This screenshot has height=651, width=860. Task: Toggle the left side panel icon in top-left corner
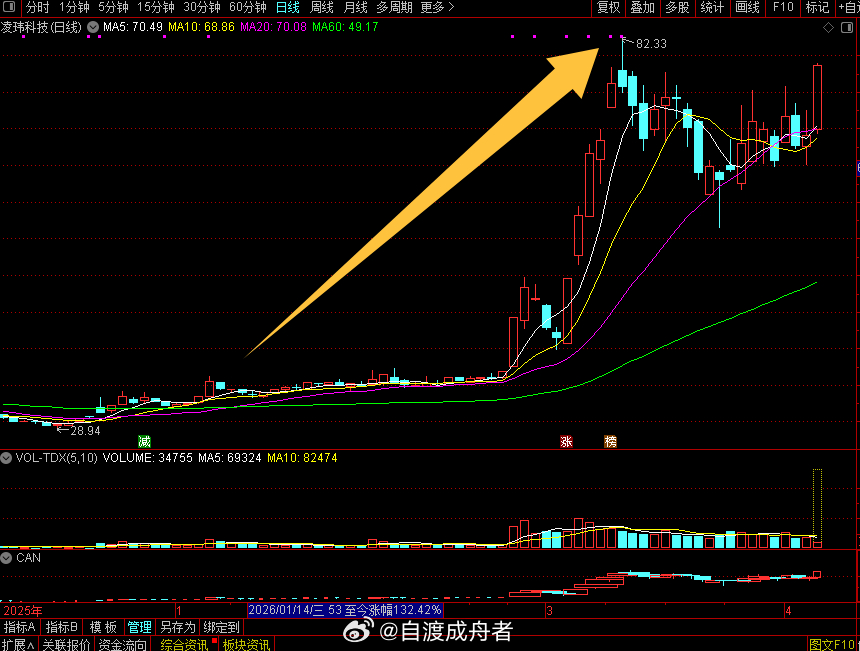(x=9, y=7)
